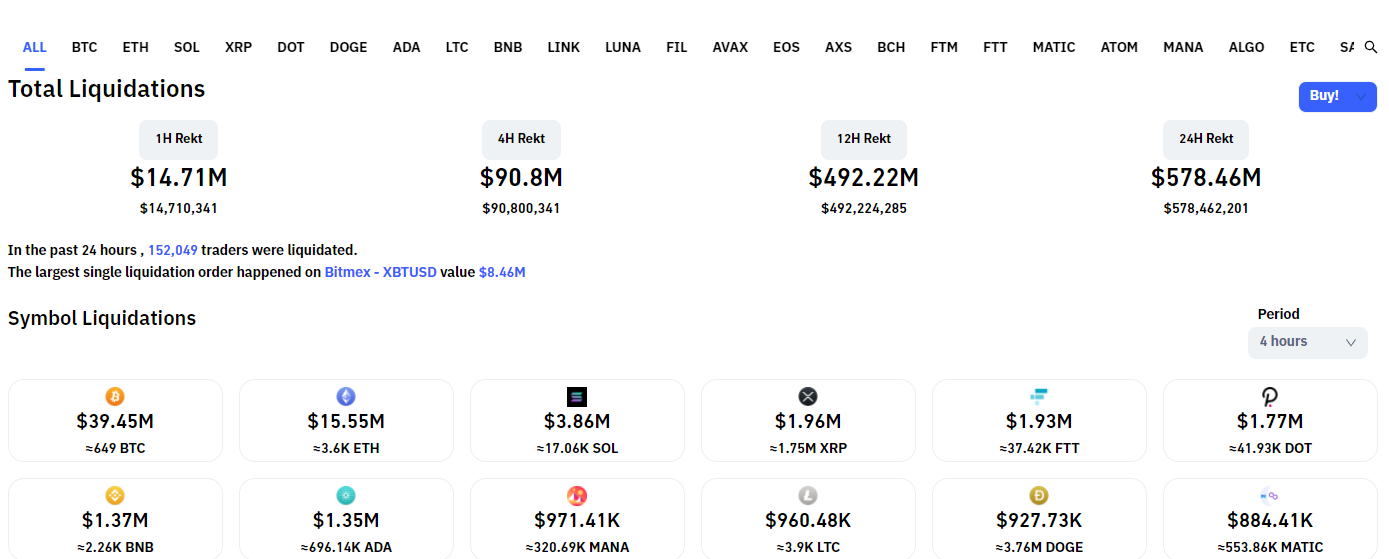Click the search magnifier icon
The height and width of the screenshot is (559, 1389).
[x=1370, y=47]
